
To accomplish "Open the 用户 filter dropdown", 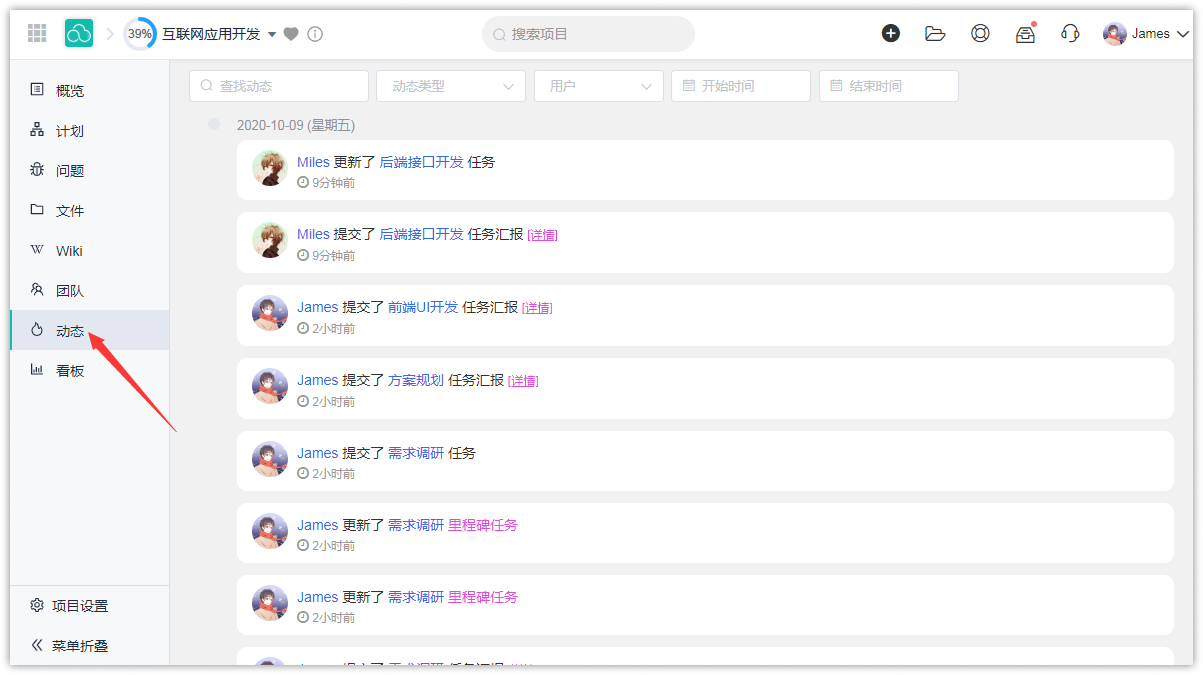I will (599, 86).
